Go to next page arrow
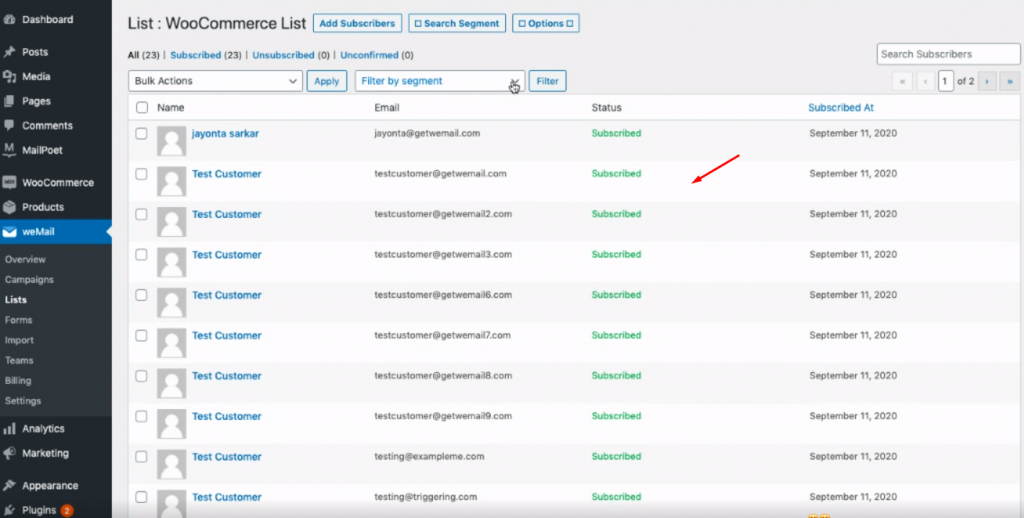 987,82
